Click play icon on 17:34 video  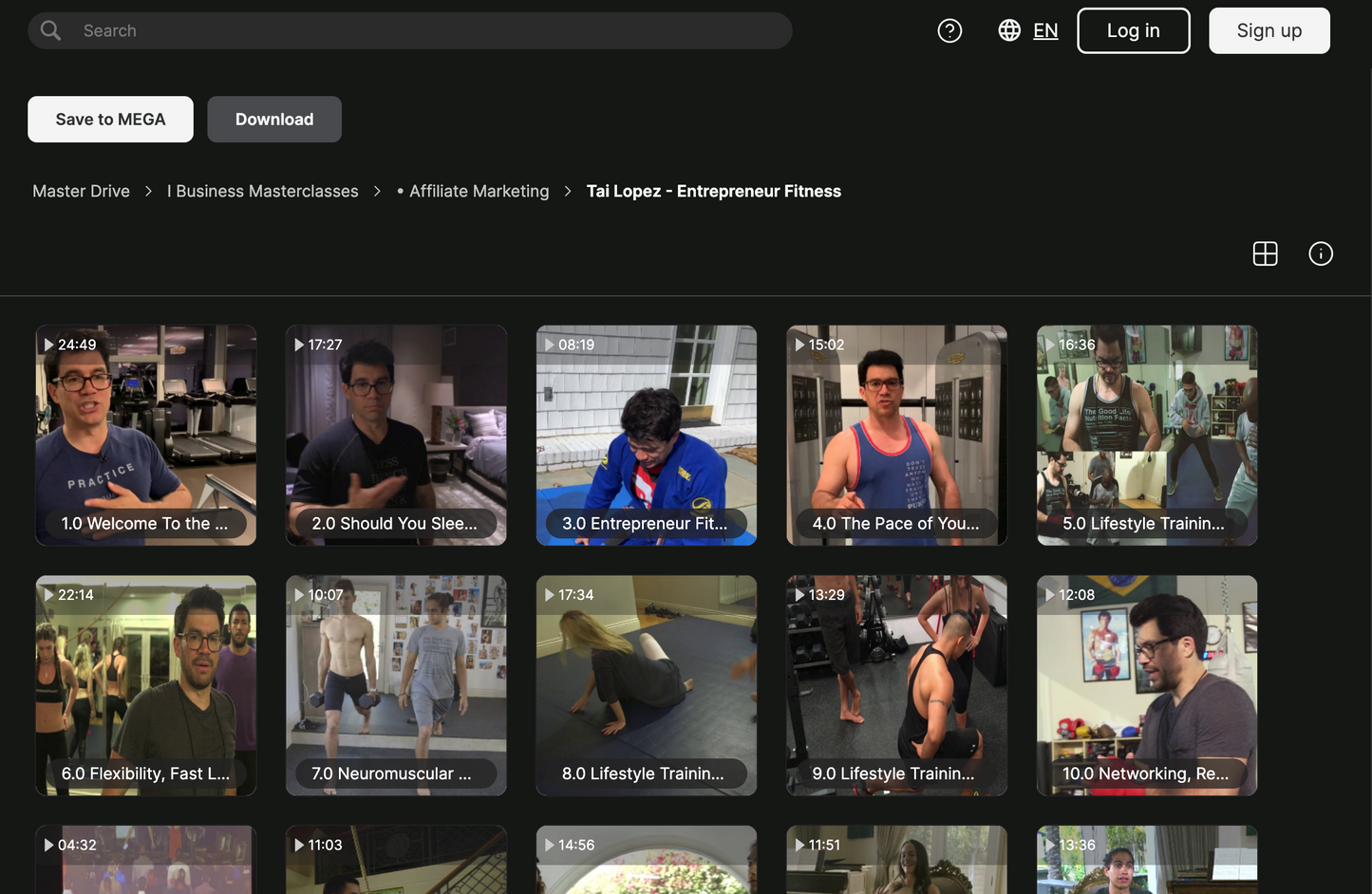point(549,595)
